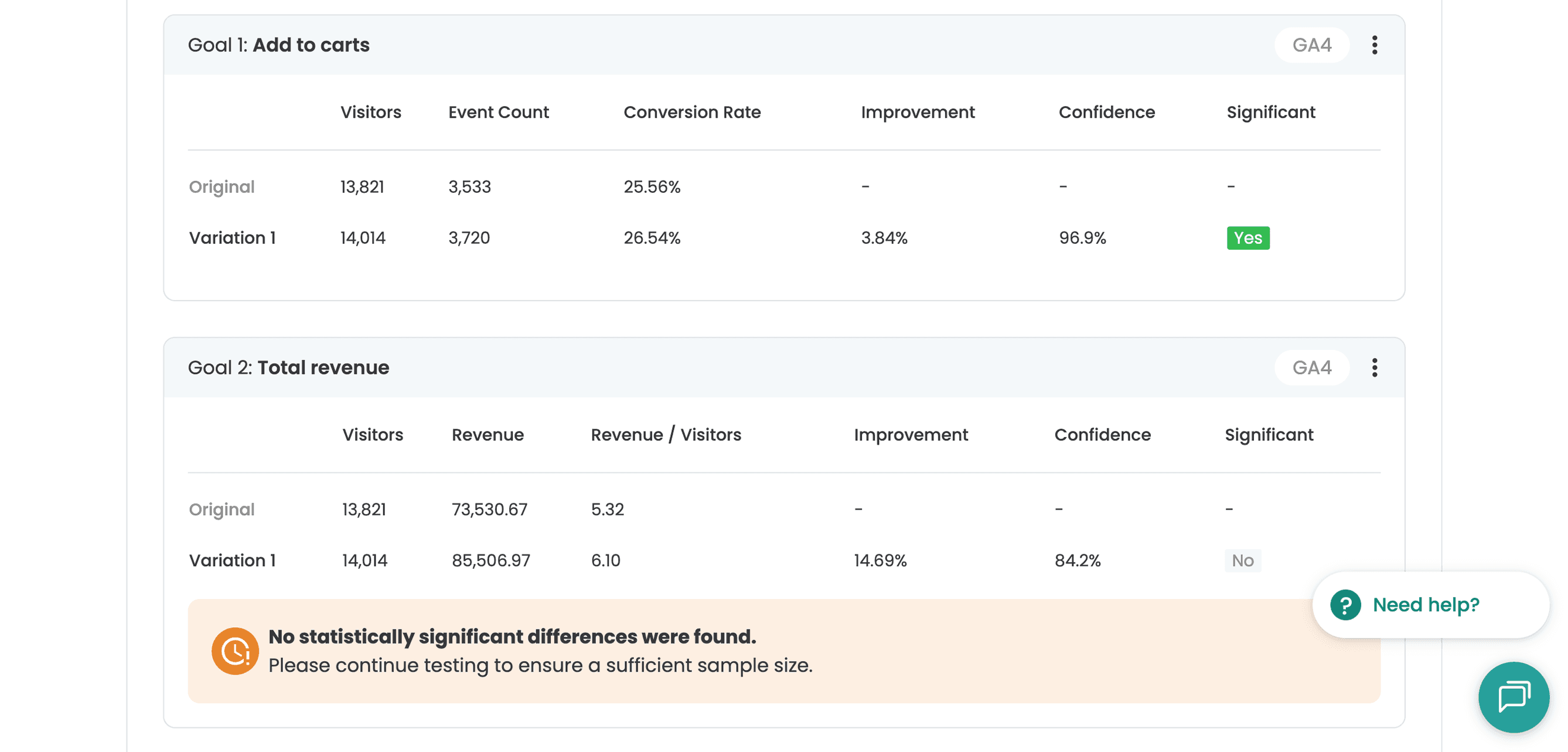Click the question mark help icon
This screenshot has width=1568, height=752.
point(1345,605)
